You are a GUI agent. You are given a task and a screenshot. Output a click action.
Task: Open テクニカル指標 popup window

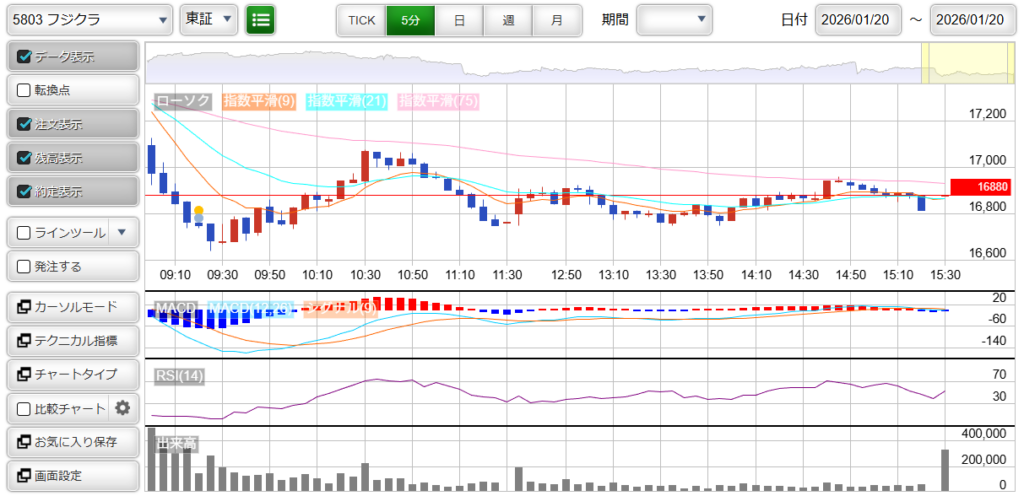click(70, 340)
